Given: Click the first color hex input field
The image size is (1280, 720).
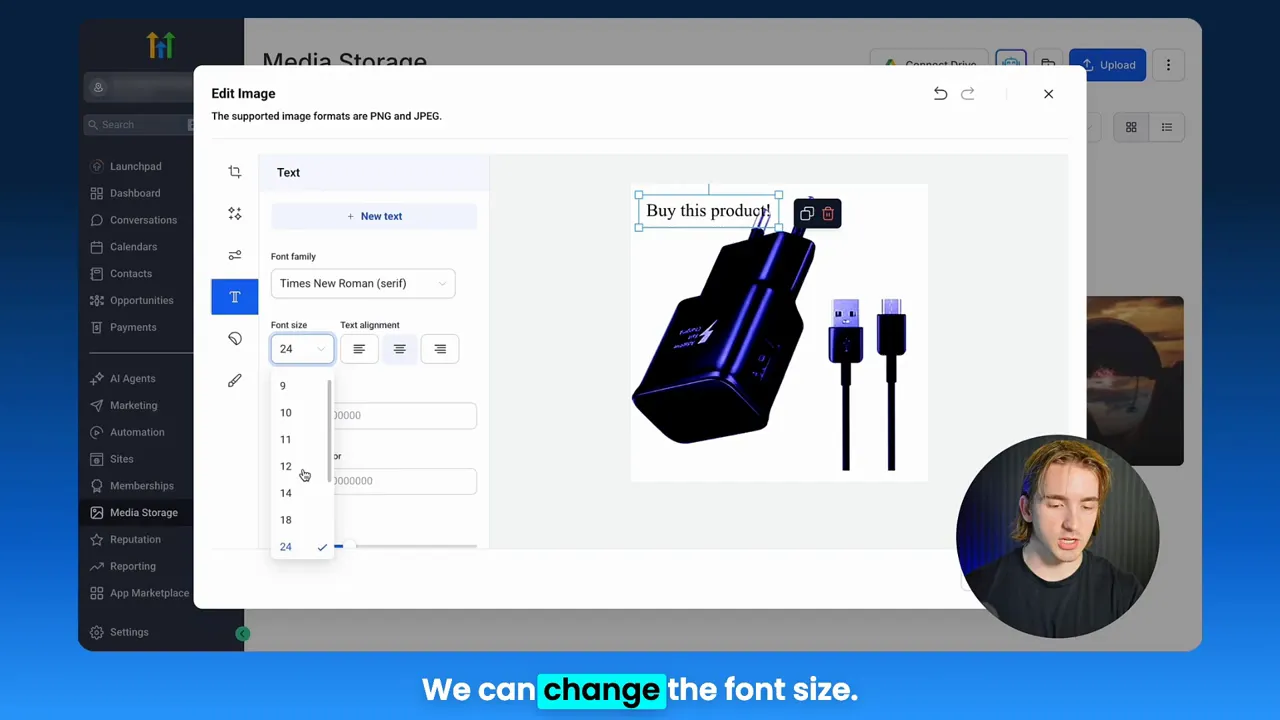Looking at the screenshot, I should click(x=405, y=415).
